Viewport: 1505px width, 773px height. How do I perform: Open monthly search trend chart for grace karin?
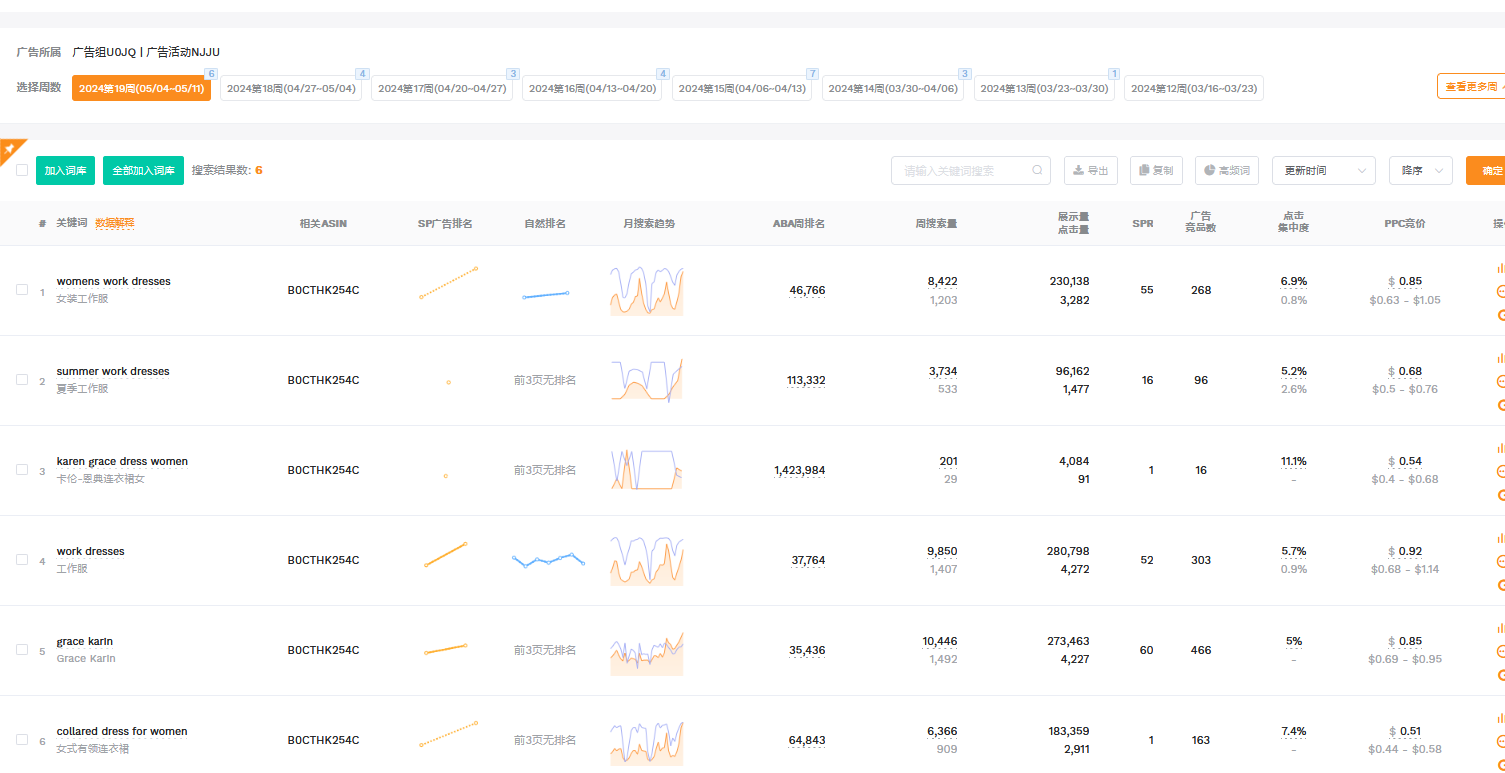click(646, 651)
